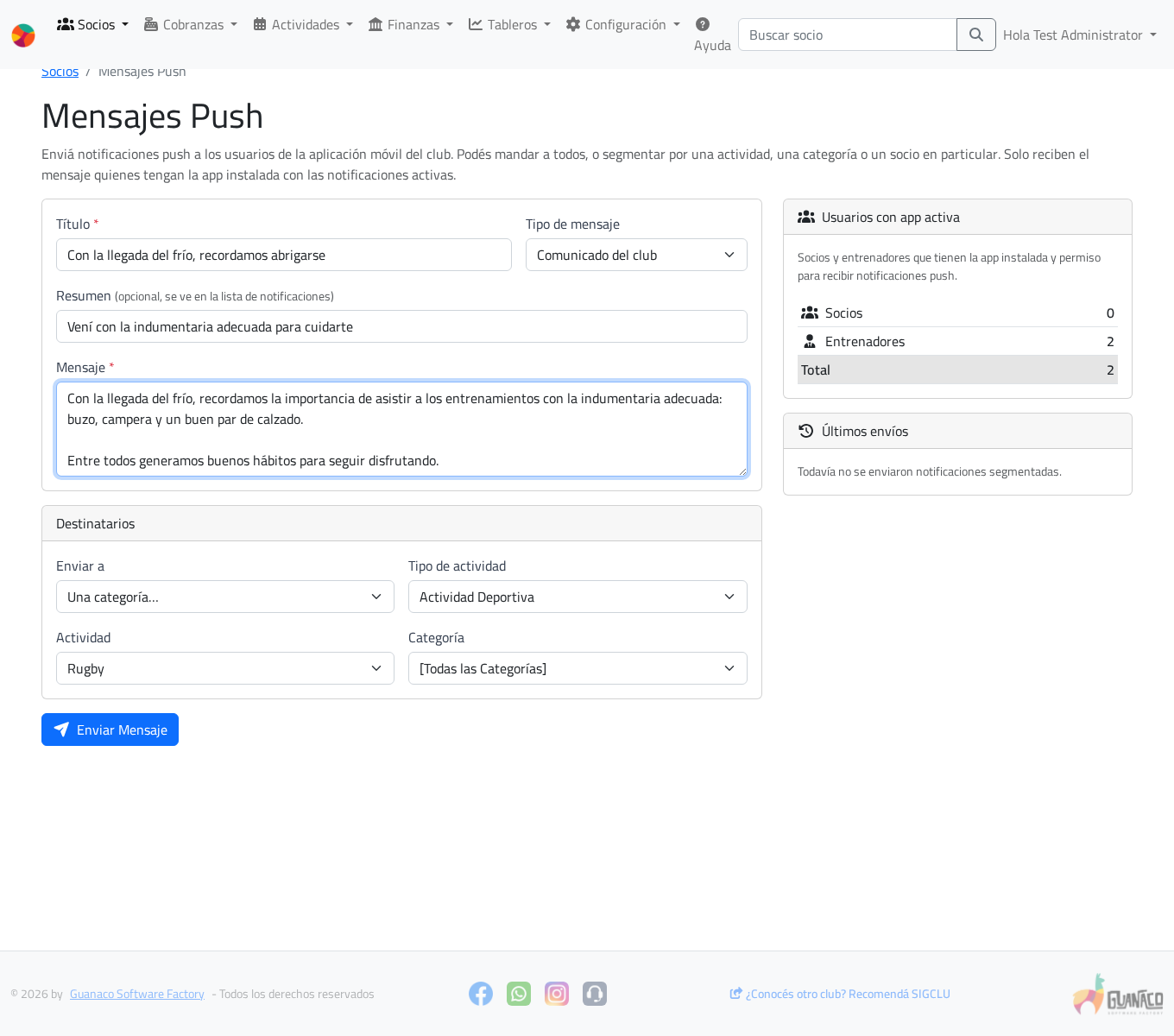Click the Total row in users table
Image resolution: width=1174 pixels, height=1036 pixels.
[957, 370]
